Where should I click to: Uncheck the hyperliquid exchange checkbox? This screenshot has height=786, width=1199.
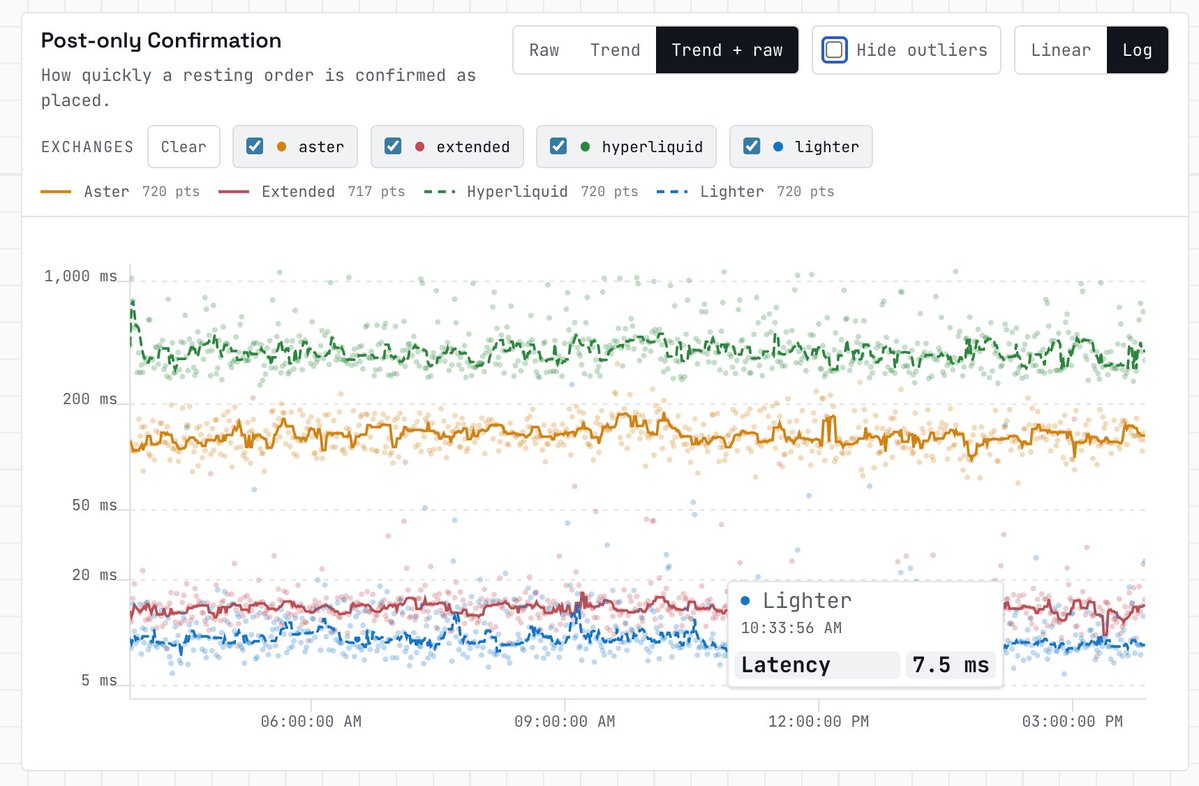[558, 146]
